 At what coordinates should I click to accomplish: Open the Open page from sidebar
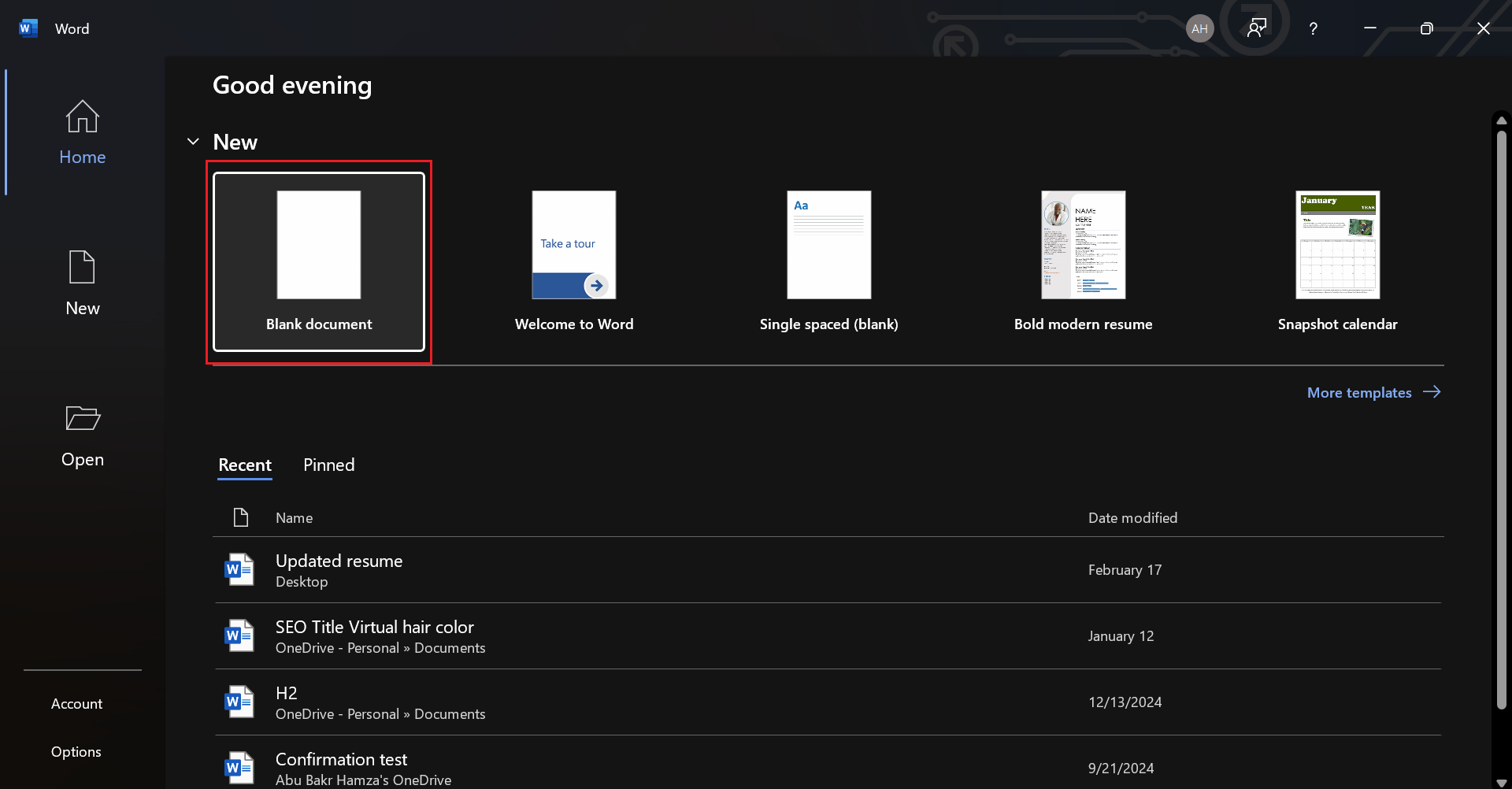(83, 435)
